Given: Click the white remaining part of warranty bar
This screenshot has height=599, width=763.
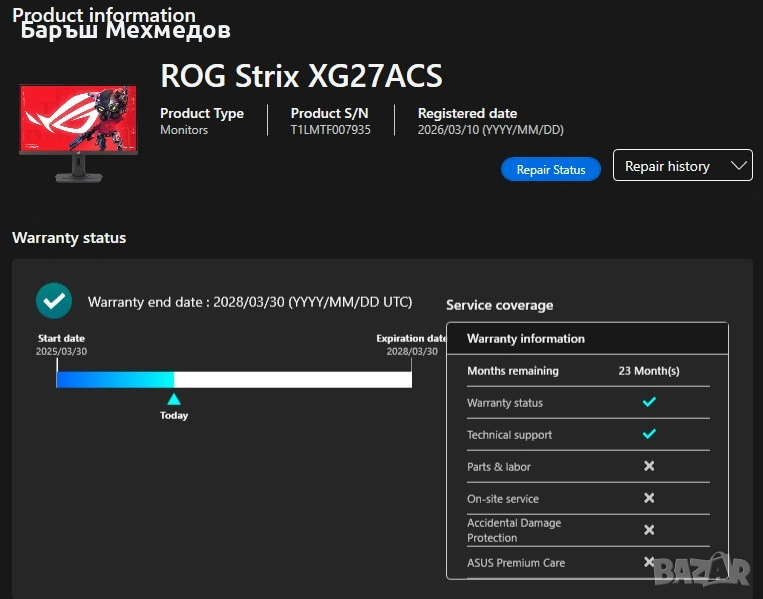Looking at the screenshot, I should tap(292, 380).
